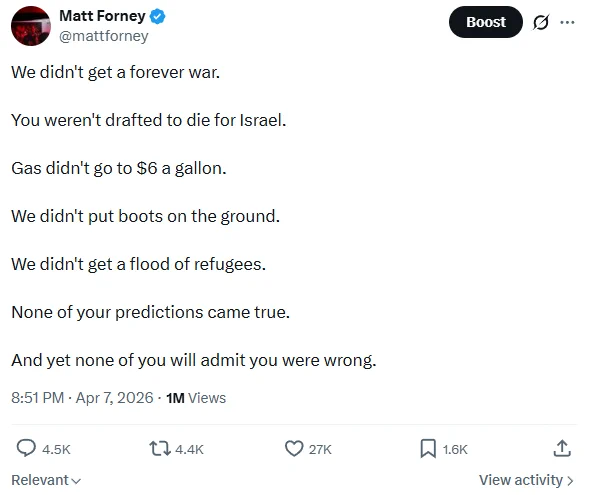Open Matt Forney's profile picture
Viewport: 589px width, 495px height.
tap(31, 26)
